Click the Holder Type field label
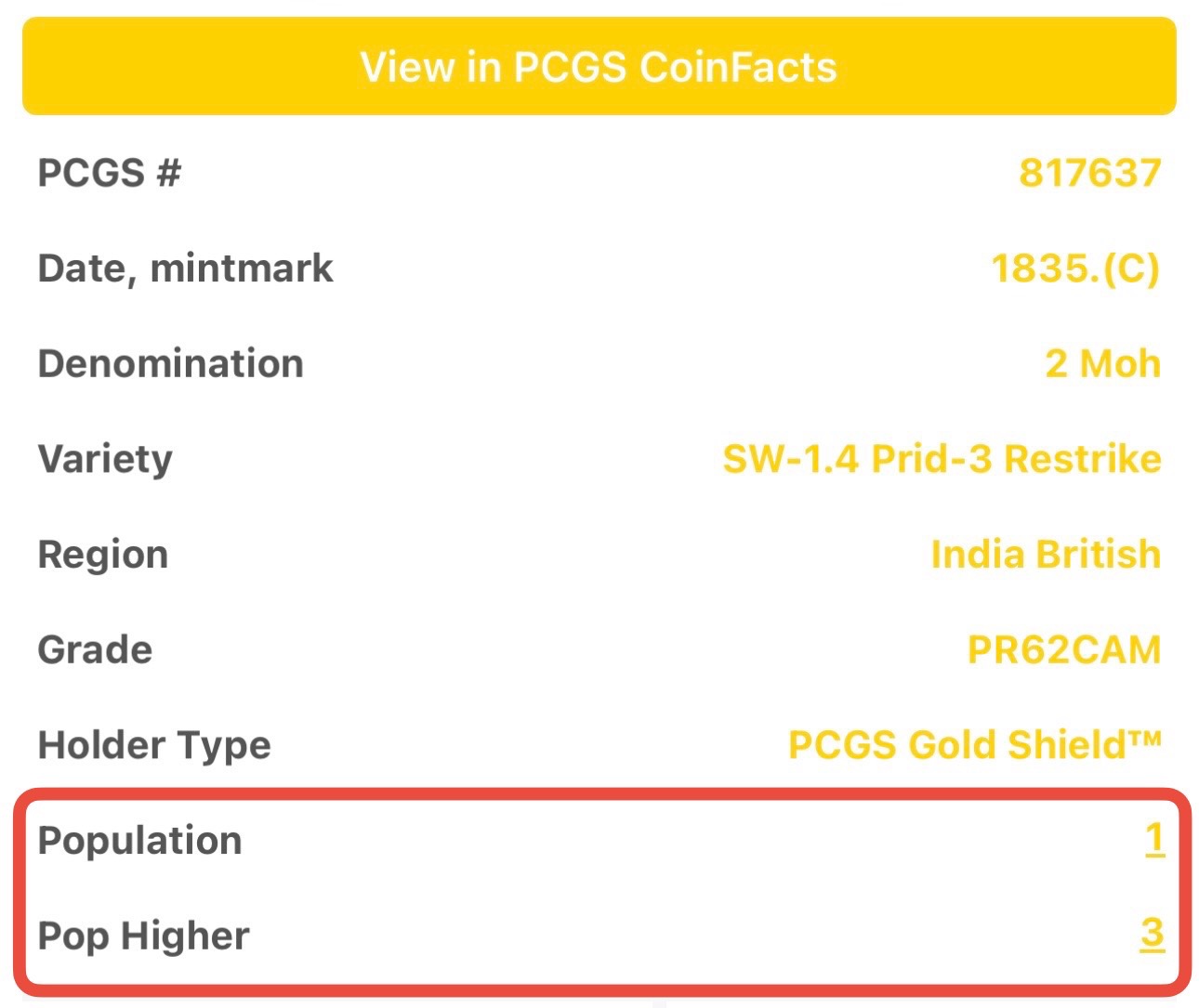The height and width of the screenshot is (1008, 1199). 154,746
